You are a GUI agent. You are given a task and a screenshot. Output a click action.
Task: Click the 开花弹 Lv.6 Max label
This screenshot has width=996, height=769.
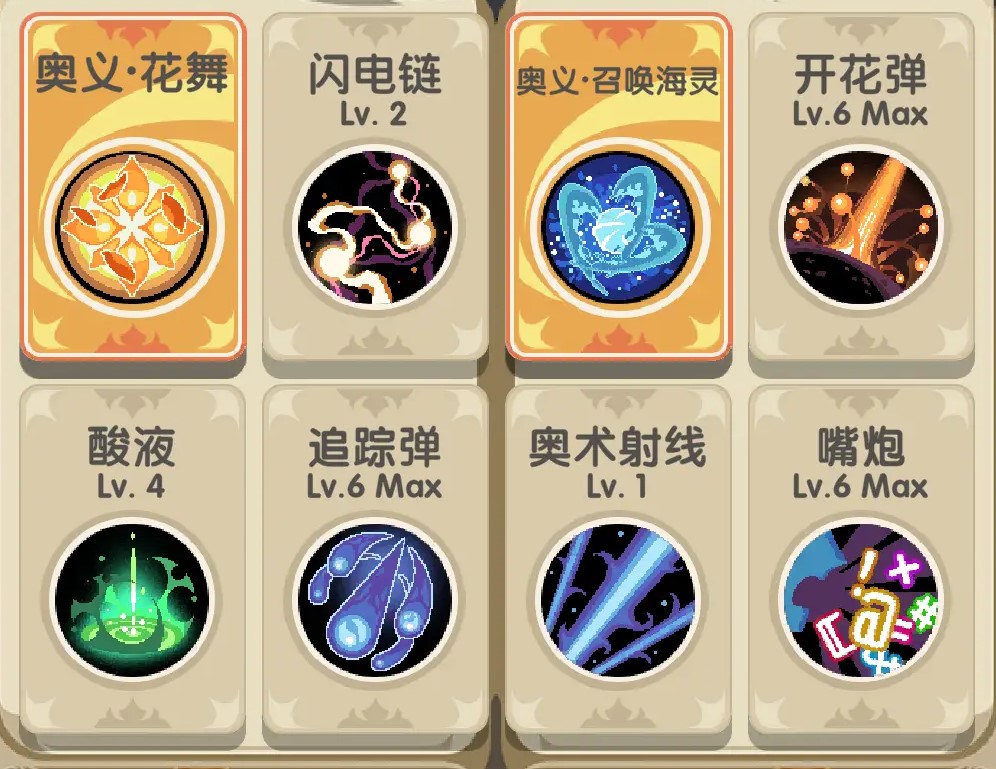pos(861,114)
